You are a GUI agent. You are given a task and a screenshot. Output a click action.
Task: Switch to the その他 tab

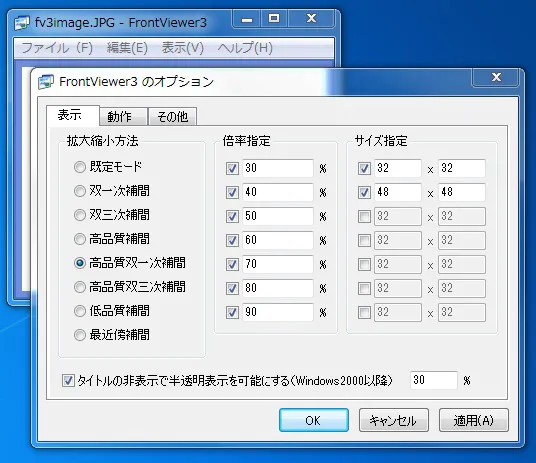pos(172,117)
